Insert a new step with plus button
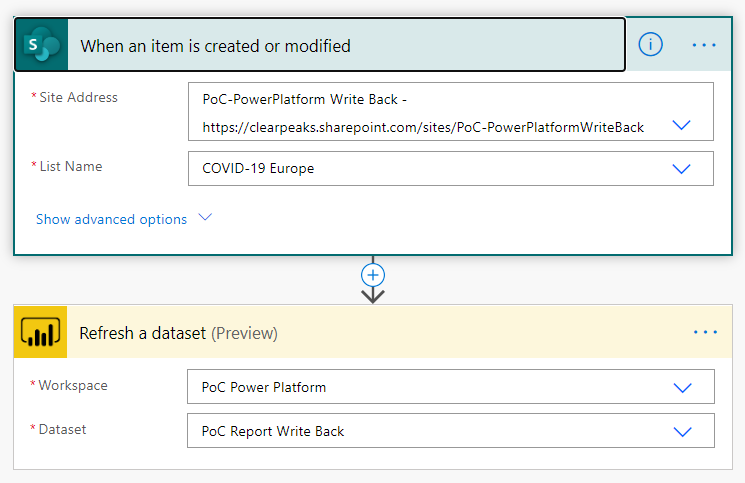This screenshot has height=483, width=745. [x=372, y=275]
